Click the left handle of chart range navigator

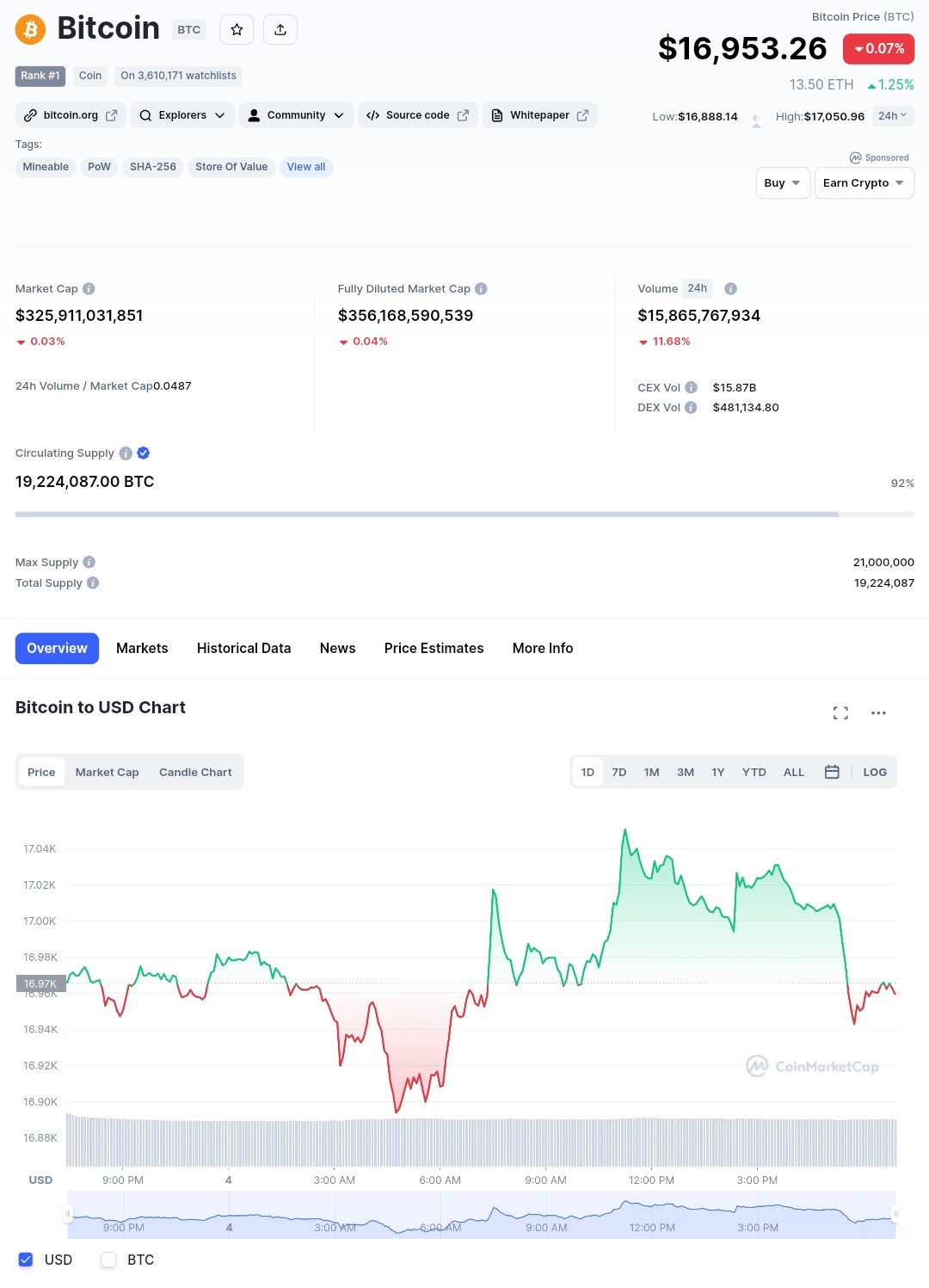pyautogui.click(x=67, y=1215)
